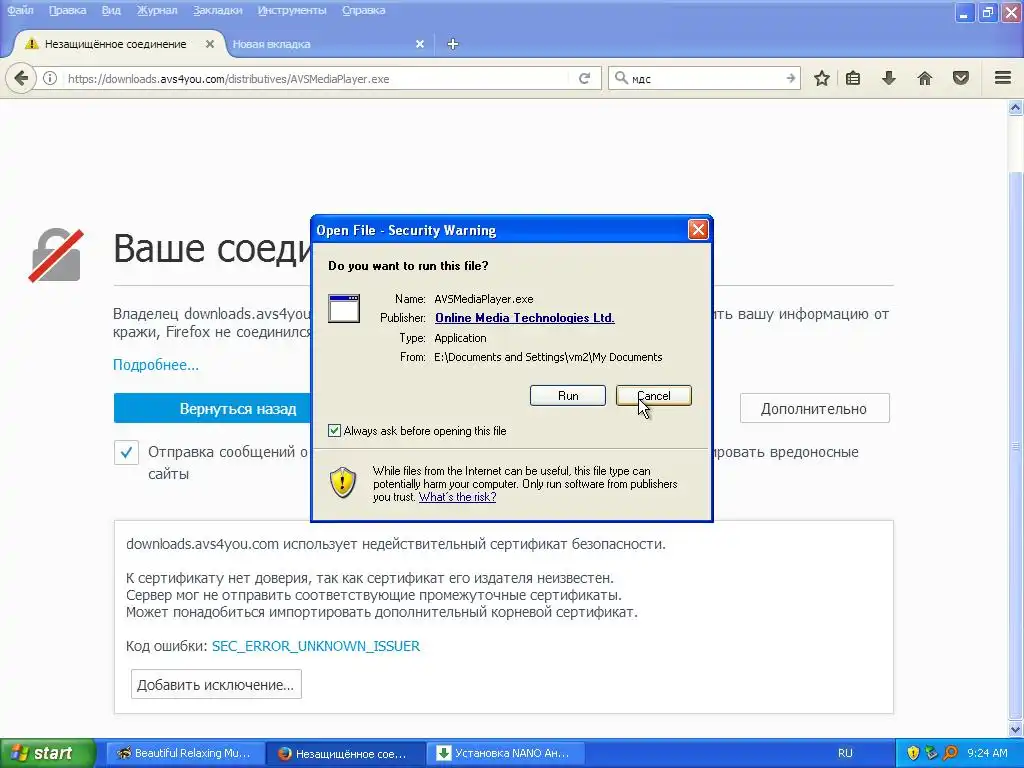Click the shield warning icon in dialog
The height and width of the screenshot is (768, 1024).
pos(343,483)
